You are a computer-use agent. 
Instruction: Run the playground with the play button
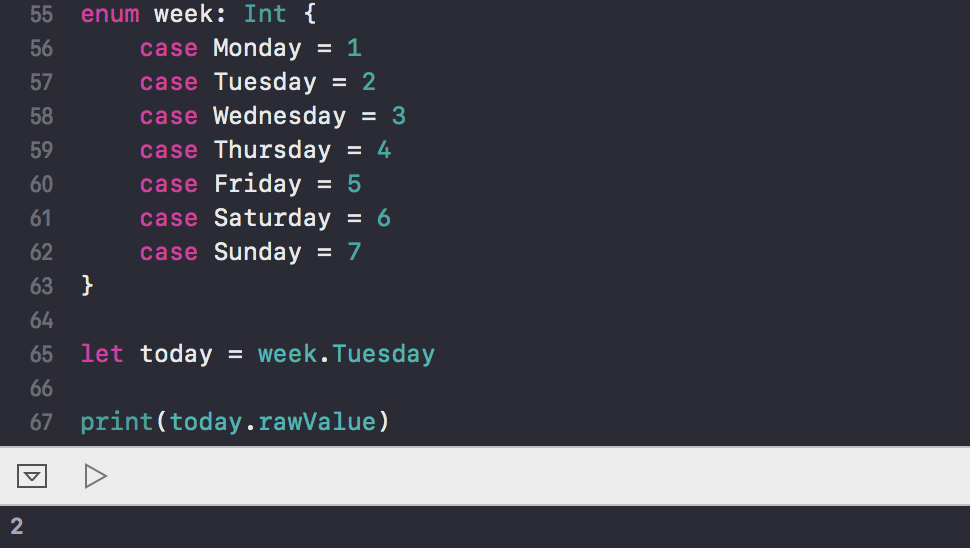coord(96,476)
